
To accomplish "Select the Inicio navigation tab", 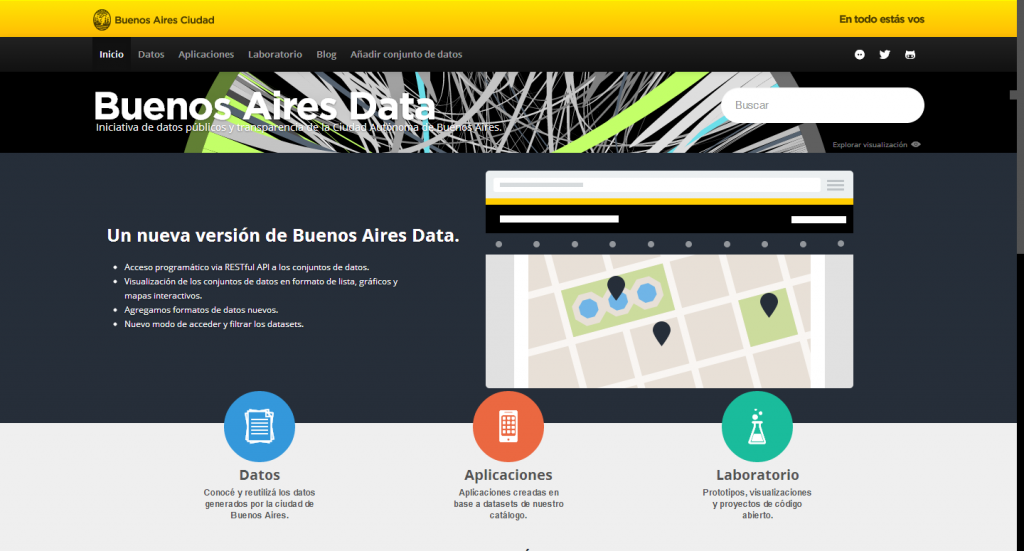I will pos(111,54).
